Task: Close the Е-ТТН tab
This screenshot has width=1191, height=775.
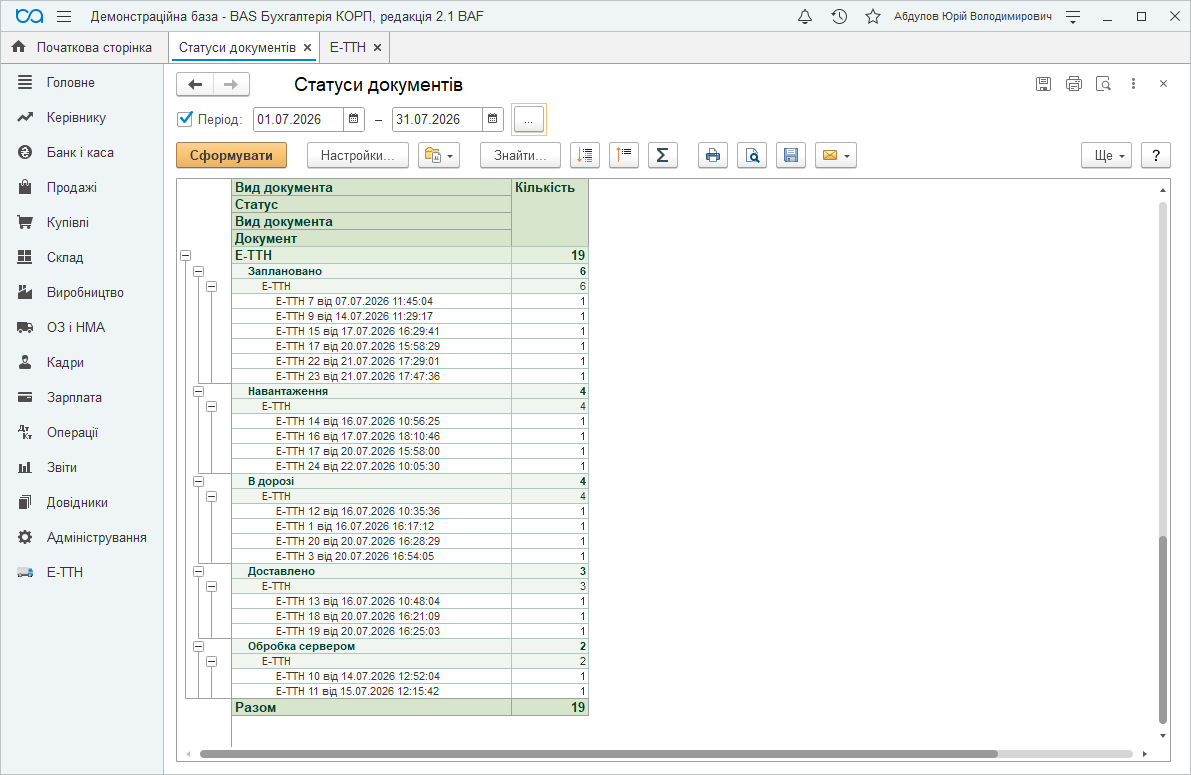Action: click(x=378, y=47)
